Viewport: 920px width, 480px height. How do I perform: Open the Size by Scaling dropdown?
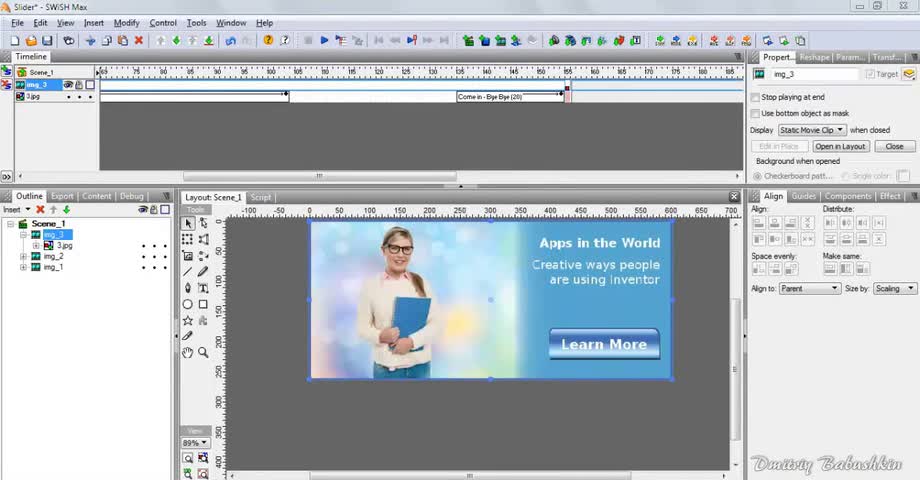[894, 288]
